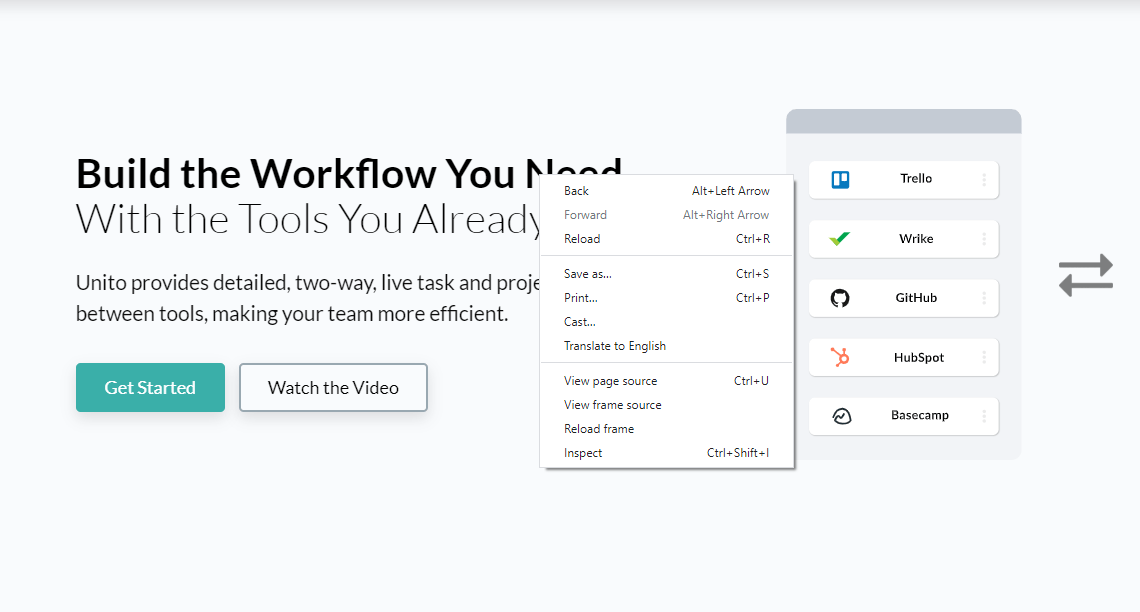Choose Translate to English option
Viewport: 1140px width, 612px height.
(x=667, y=345)
